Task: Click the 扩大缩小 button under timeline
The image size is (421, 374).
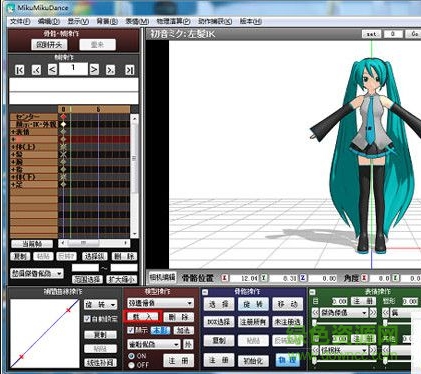Action: pyautogui.click(x=121, y=279)
